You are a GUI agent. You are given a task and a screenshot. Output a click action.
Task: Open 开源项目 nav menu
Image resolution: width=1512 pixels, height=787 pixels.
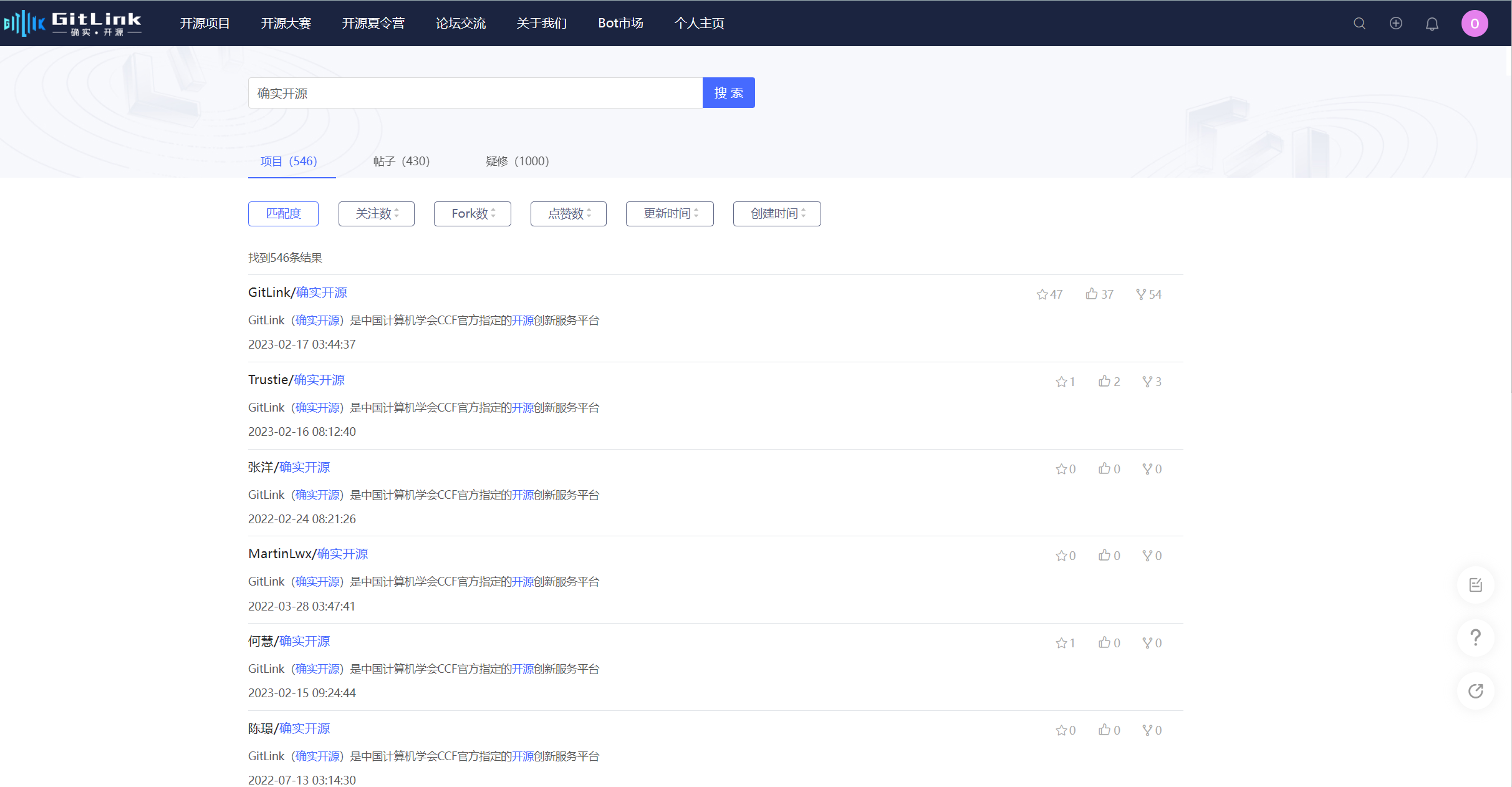(x=205, y=23)
